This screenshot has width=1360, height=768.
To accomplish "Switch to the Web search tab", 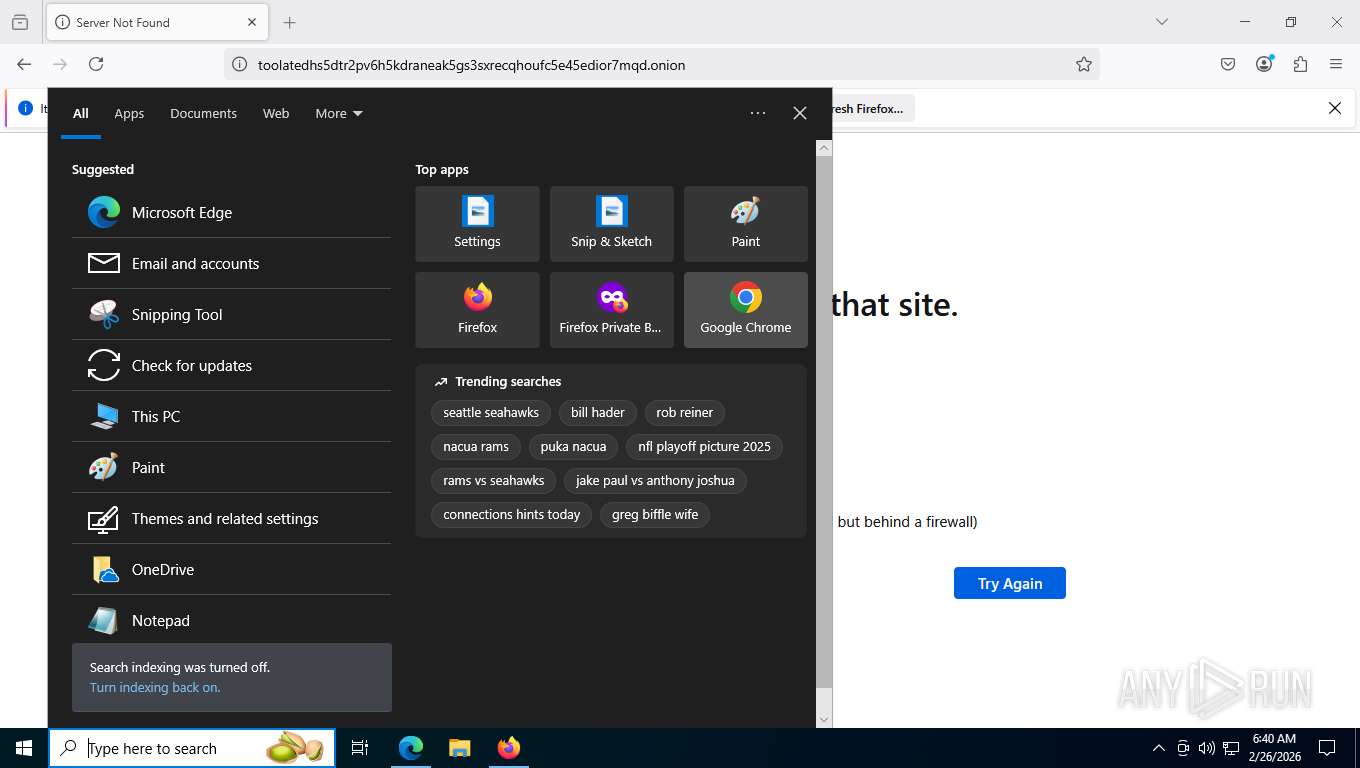I will pyautogui.click(x=276, y=113).
